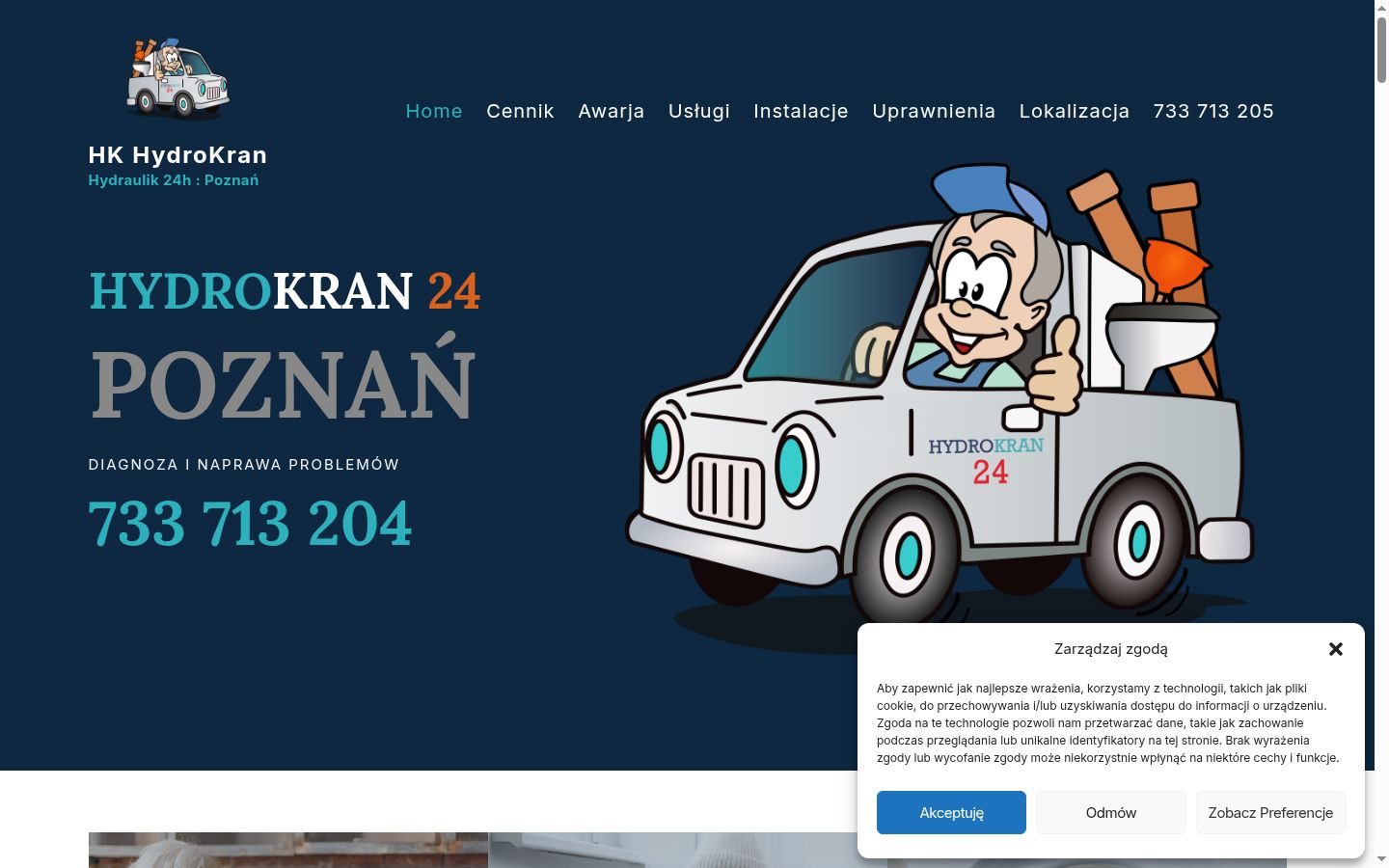
Task: Click the 'Hydraulik 24h : Poznań' tagline
Action: 174,180
